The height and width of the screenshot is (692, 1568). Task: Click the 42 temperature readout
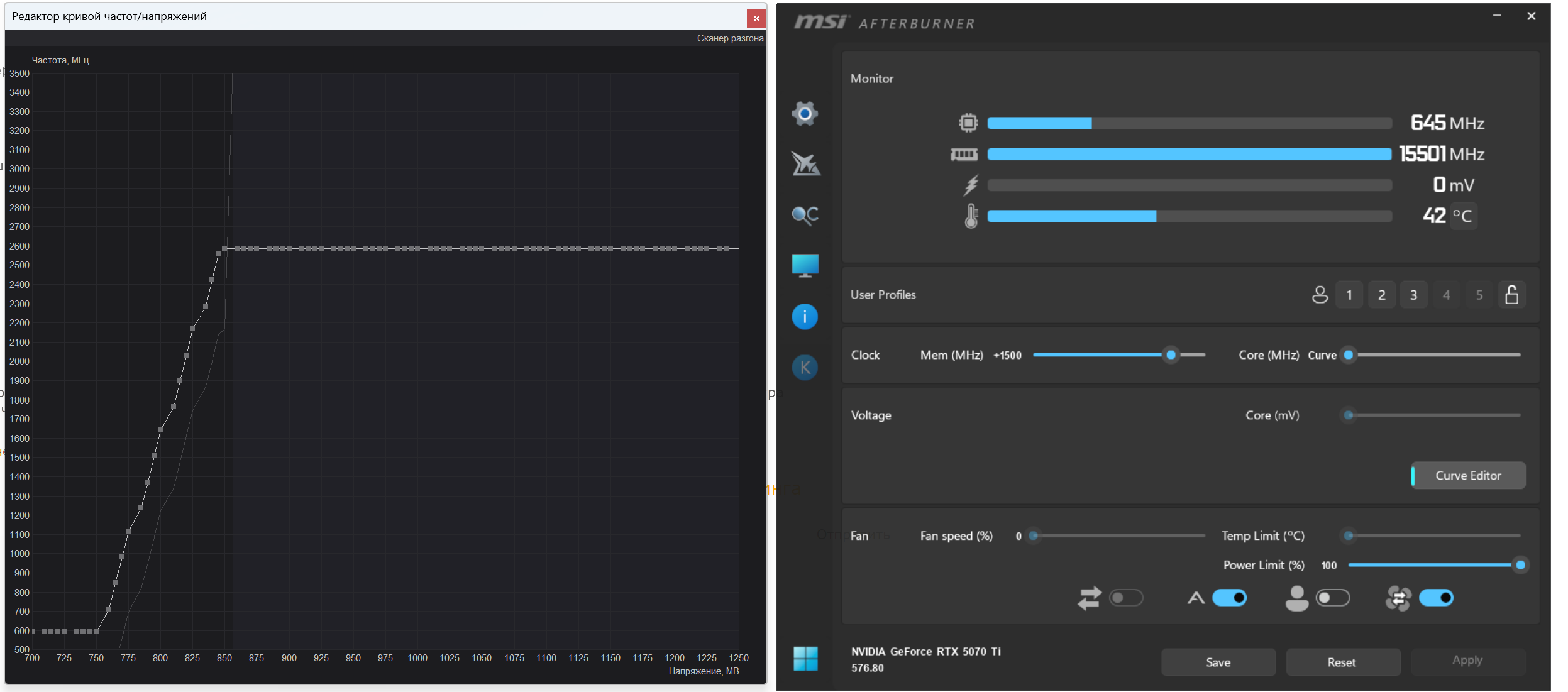pos(1434,216)
